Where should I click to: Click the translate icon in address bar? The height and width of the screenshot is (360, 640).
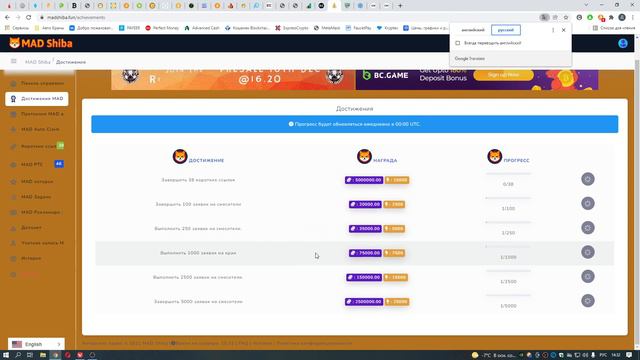pos(544,18)
